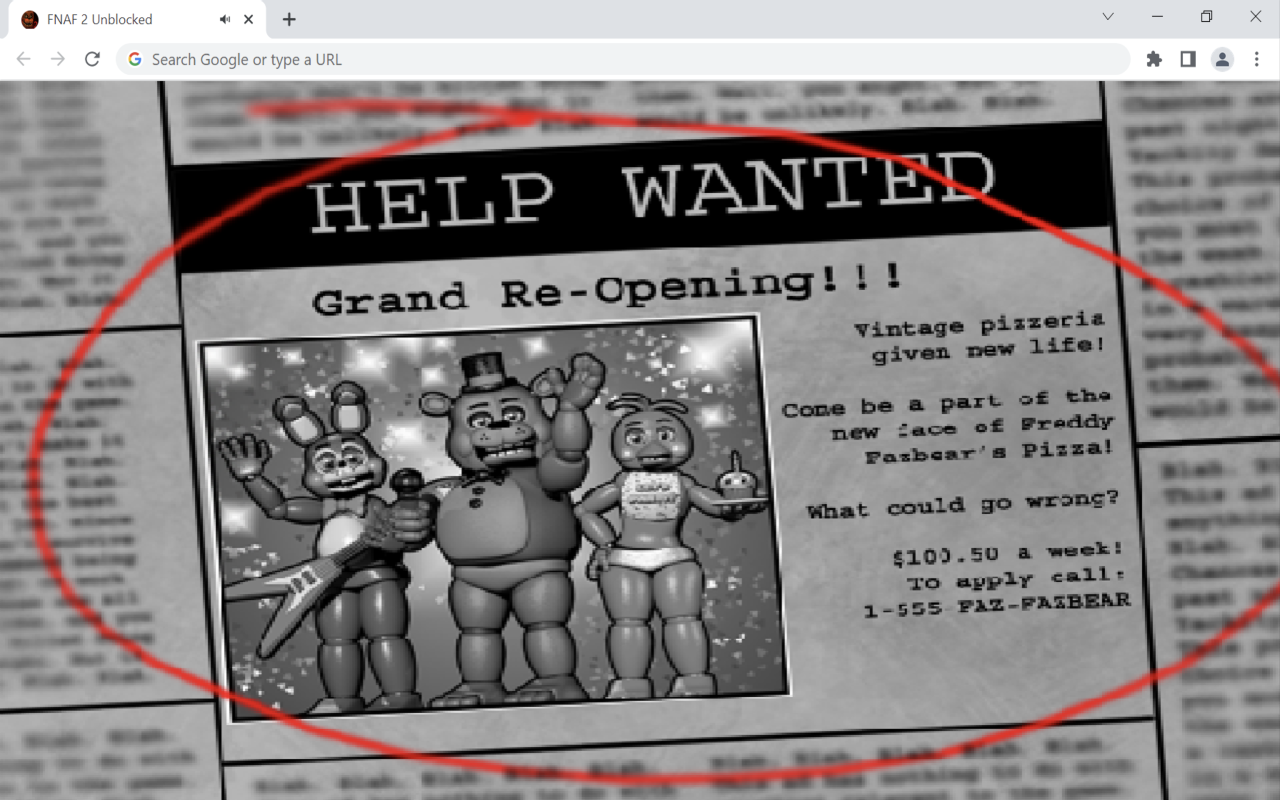The height and width of the screenshot is (800, 1280).
Task: Toggle the browser side panel
Action: (1188, 59)
